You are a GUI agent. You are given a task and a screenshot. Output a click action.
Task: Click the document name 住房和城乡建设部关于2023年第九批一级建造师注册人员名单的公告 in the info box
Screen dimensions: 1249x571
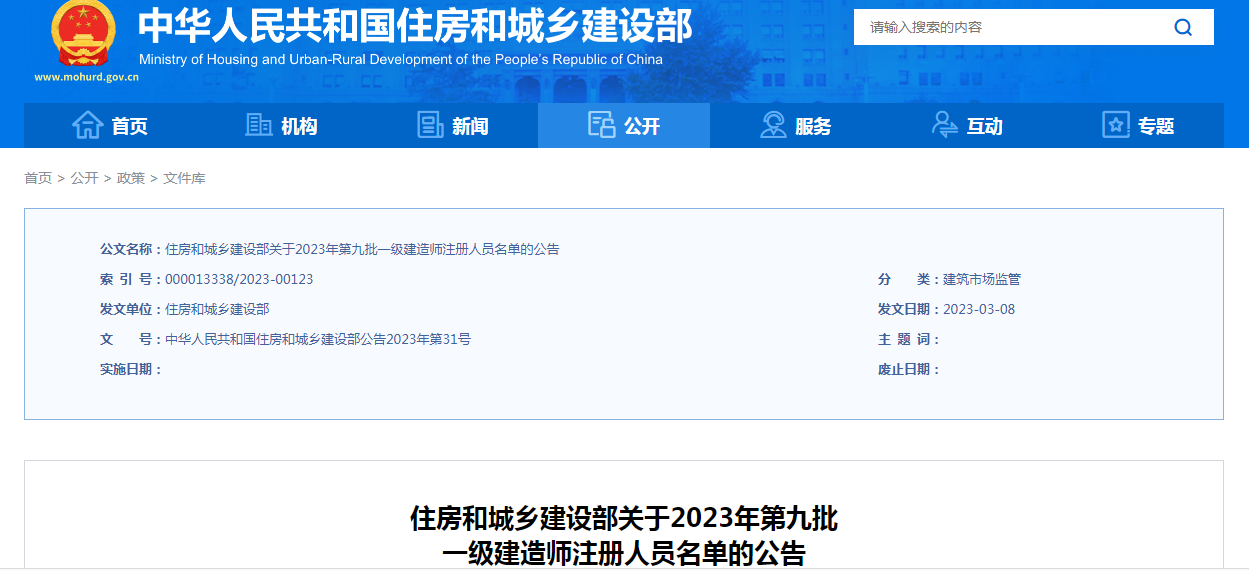[362, 249]
